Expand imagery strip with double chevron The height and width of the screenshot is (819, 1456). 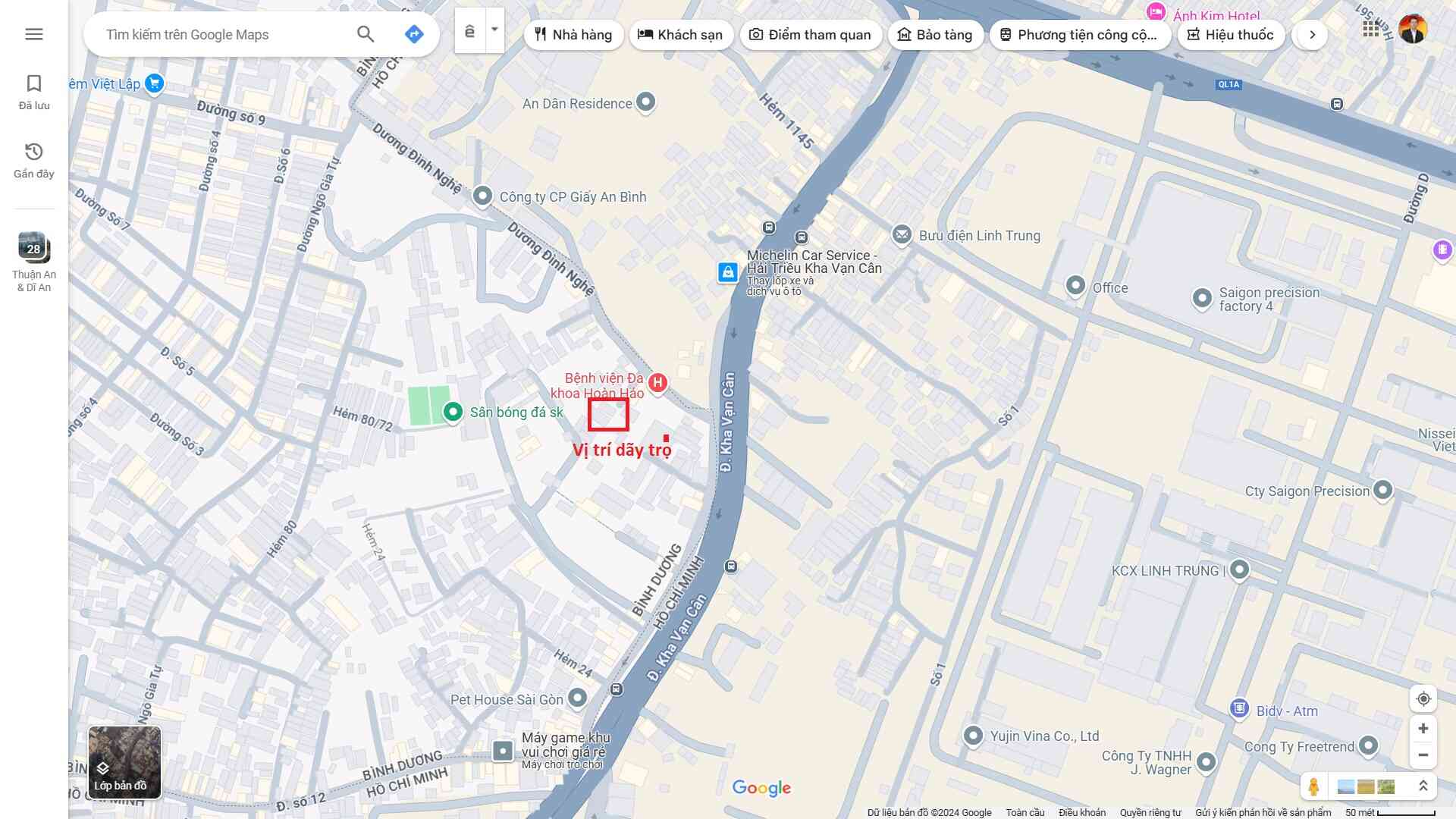click(1423, 786)
